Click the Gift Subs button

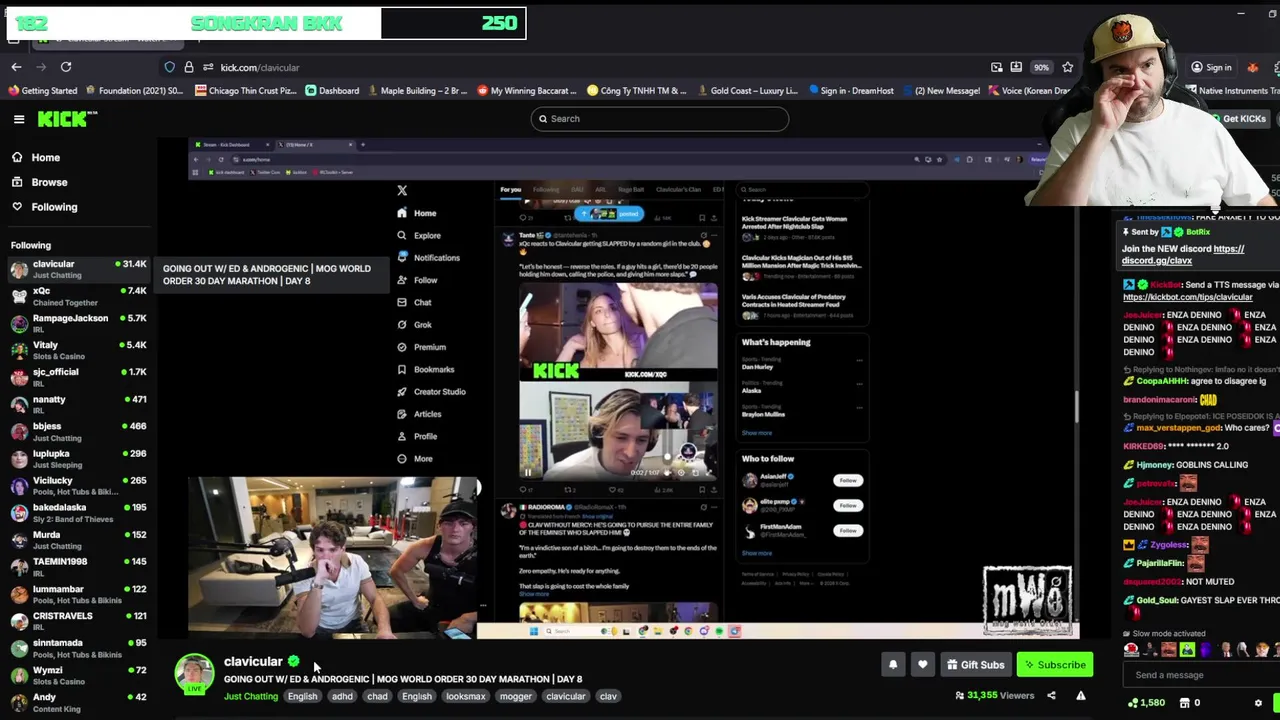976,665
